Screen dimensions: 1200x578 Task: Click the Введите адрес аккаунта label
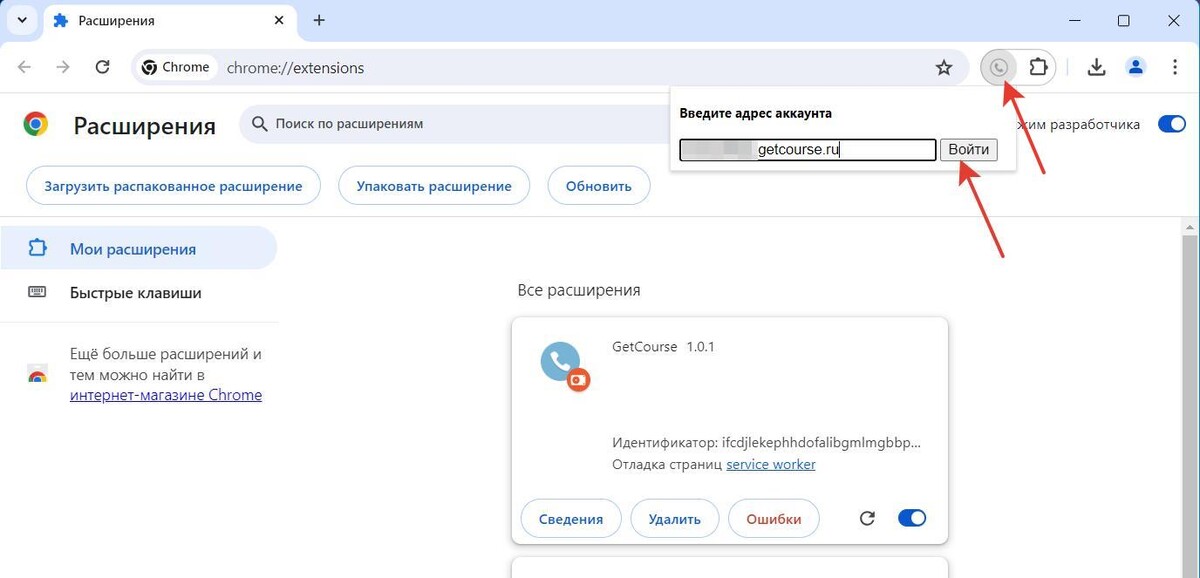[x=755, y=113]
